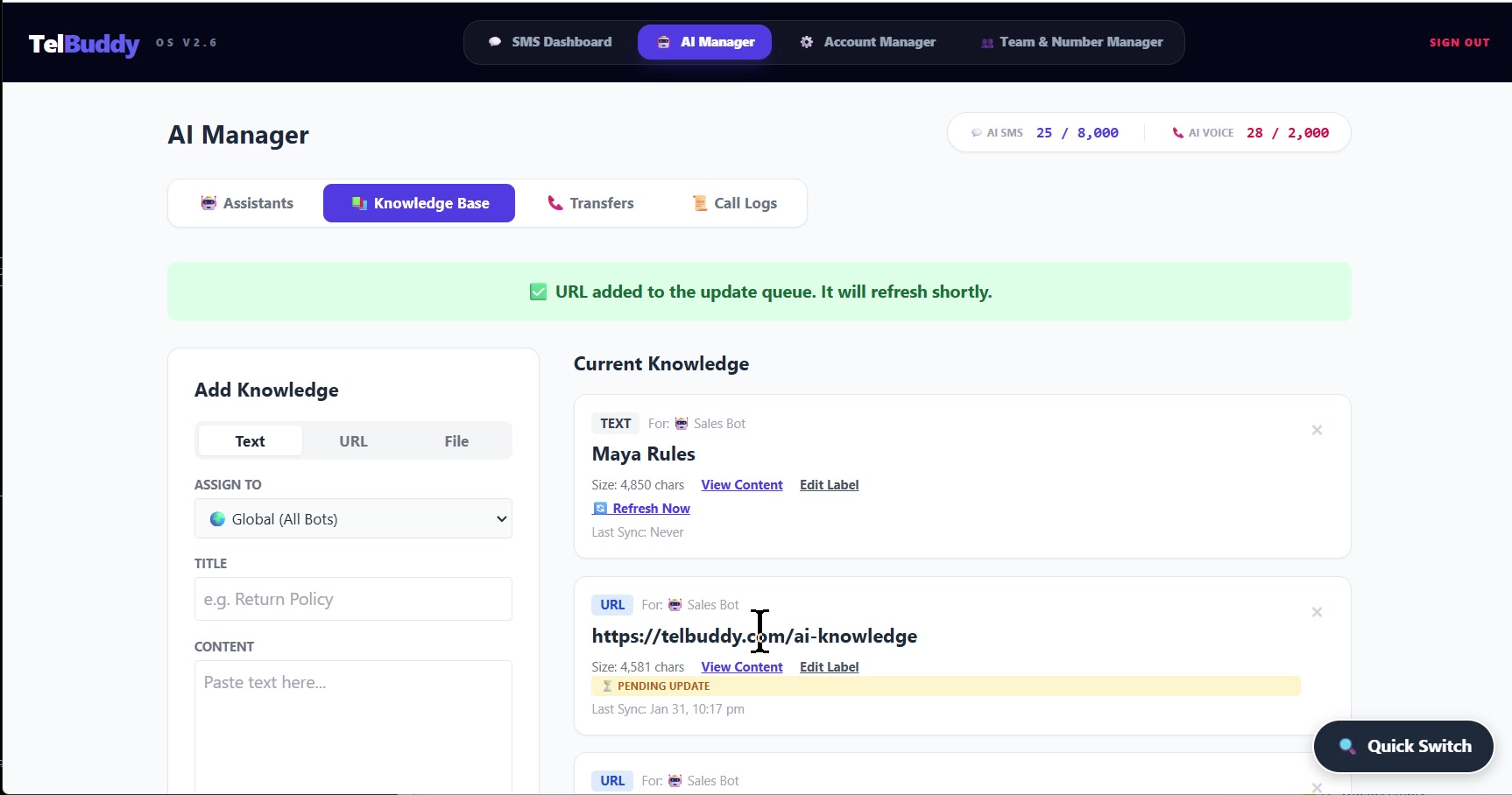Click the robot icon on AI Manager

(x=663, y=42)
